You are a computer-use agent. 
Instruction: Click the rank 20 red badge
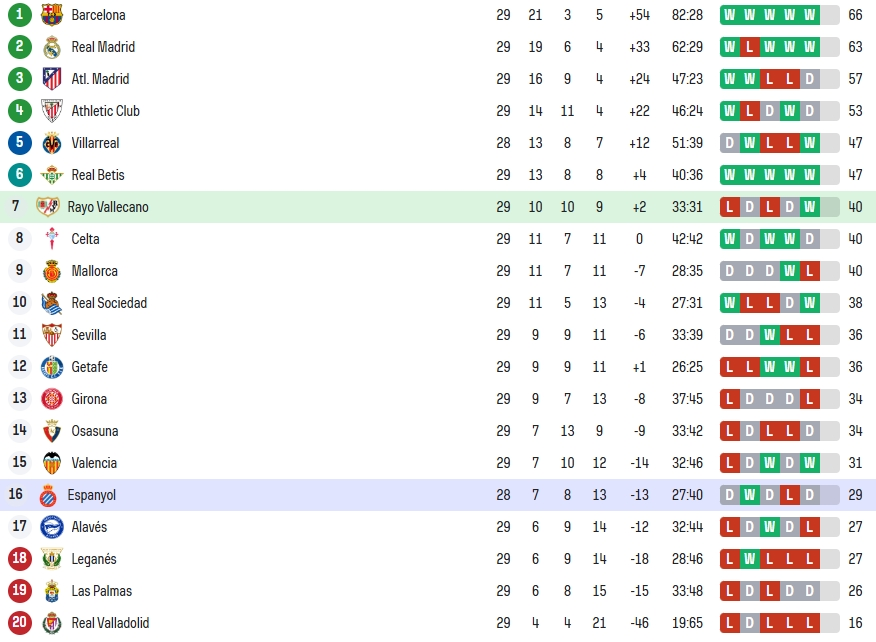[x=20, y=622]
